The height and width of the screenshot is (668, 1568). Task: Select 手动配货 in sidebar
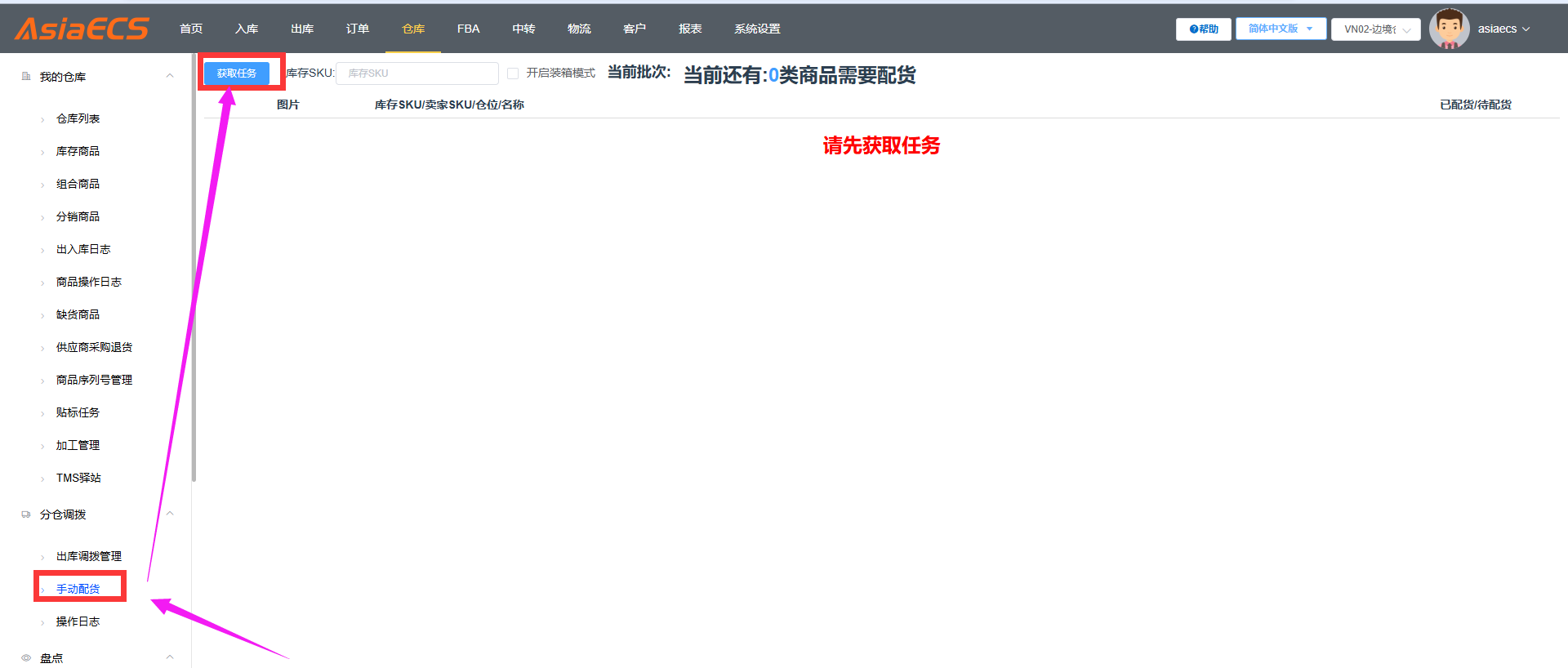point(78,589)
